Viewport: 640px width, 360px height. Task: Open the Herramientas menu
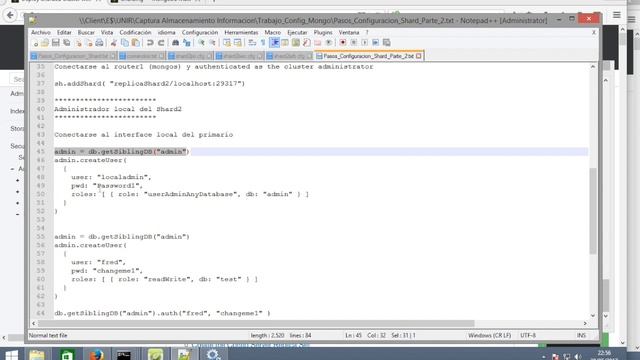tap(241, 32)
